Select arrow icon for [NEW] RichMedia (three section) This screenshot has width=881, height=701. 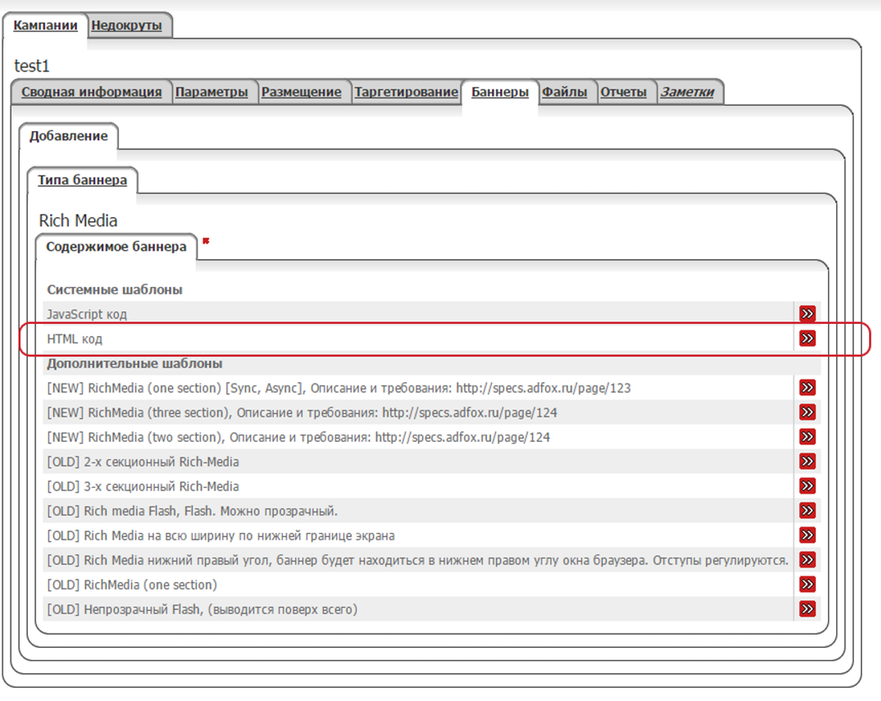pyautogui.click(x=807, y=412)
